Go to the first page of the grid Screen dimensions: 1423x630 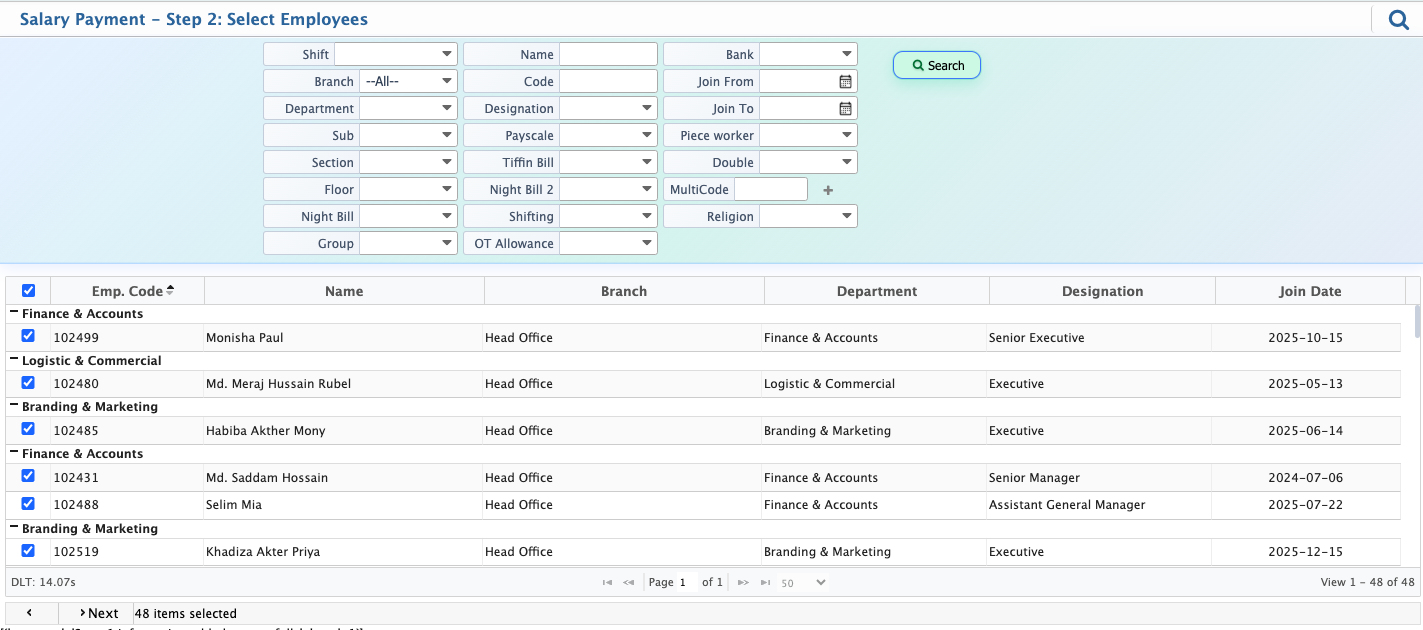607,582
